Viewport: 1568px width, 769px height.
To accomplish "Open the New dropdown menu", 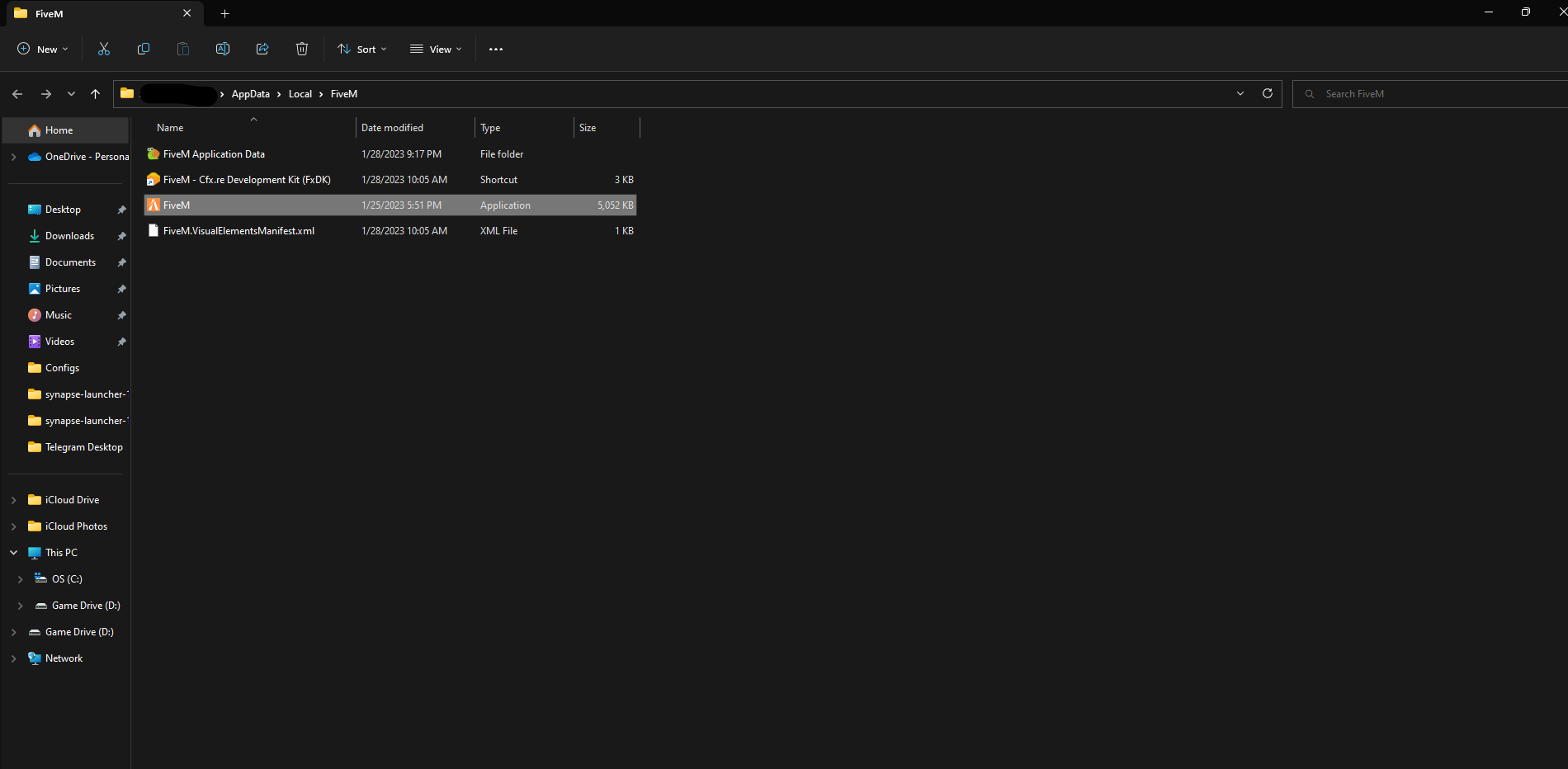I will [x=43, y=50].
